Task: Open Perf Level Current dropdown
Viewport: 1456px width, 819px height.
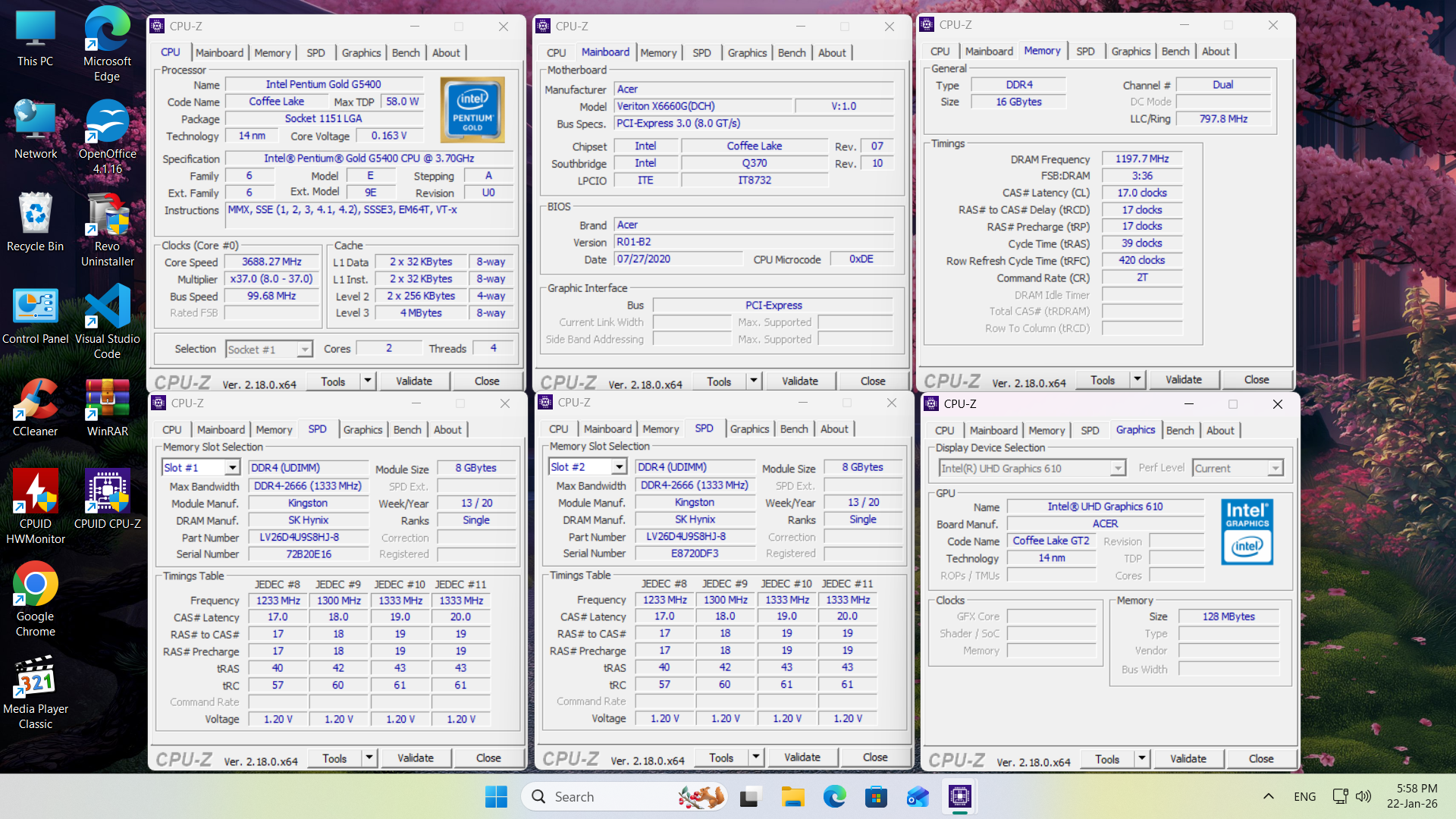Action: 1275,469
